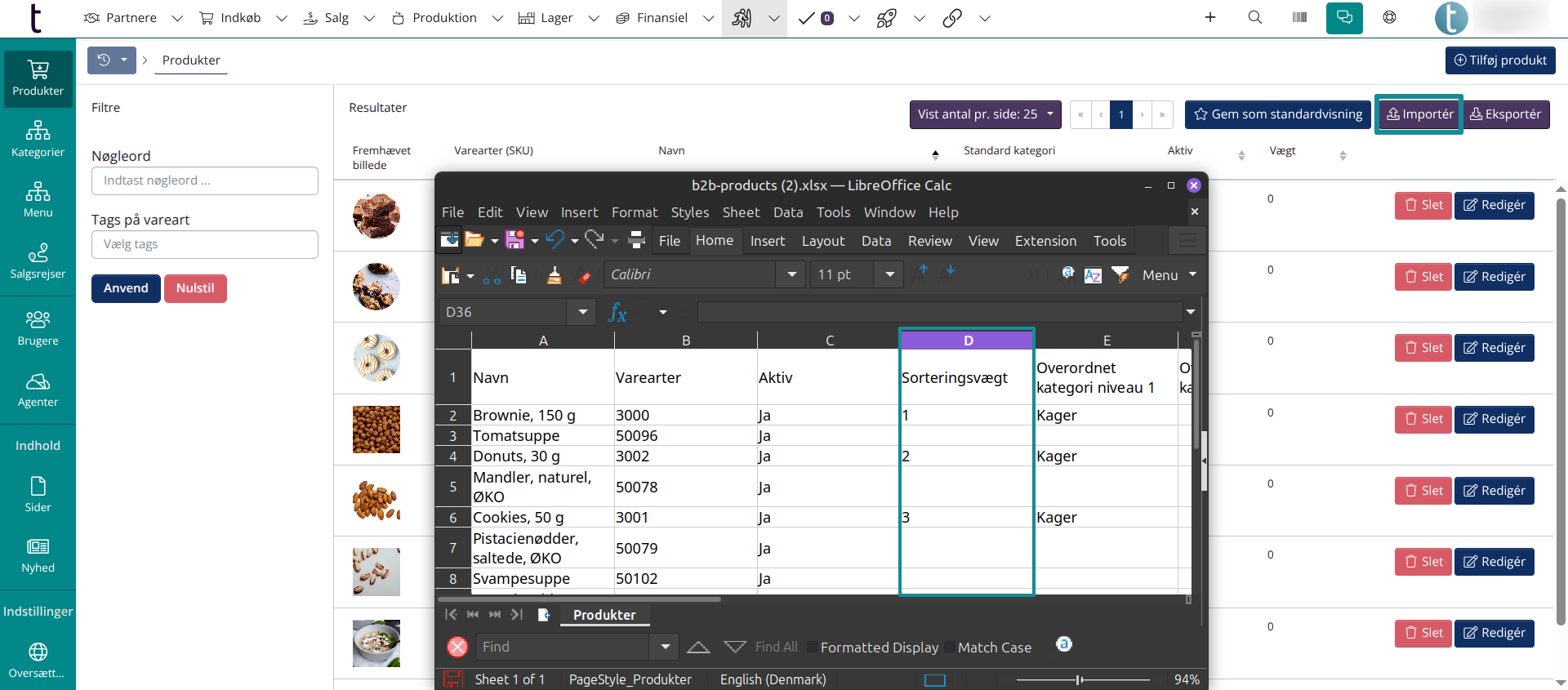Click the chat messages icon in header
1568x690 pixels.
pos(1344,18)
